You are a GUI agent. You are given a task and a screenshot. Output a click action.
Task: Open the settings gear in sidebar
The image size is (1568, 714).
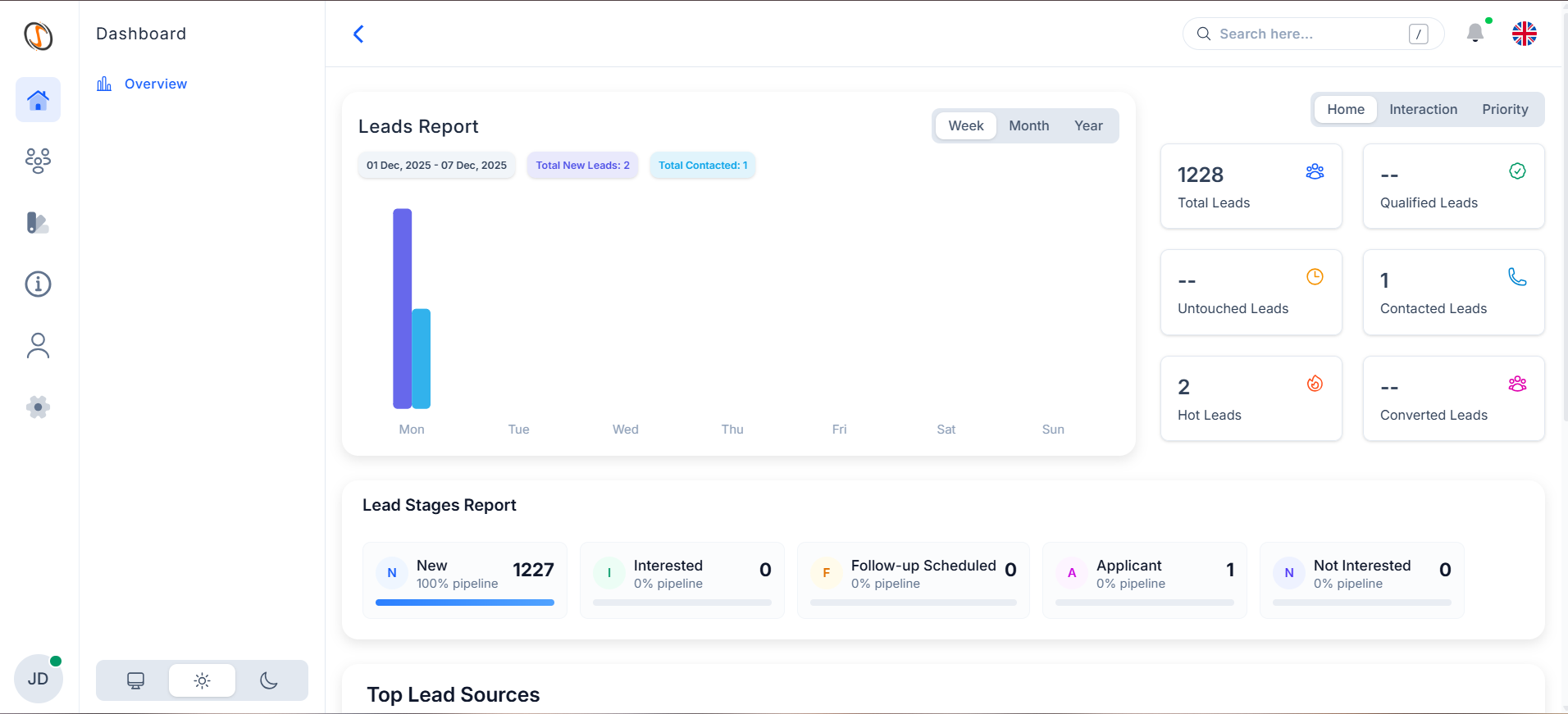pos(38,407)
